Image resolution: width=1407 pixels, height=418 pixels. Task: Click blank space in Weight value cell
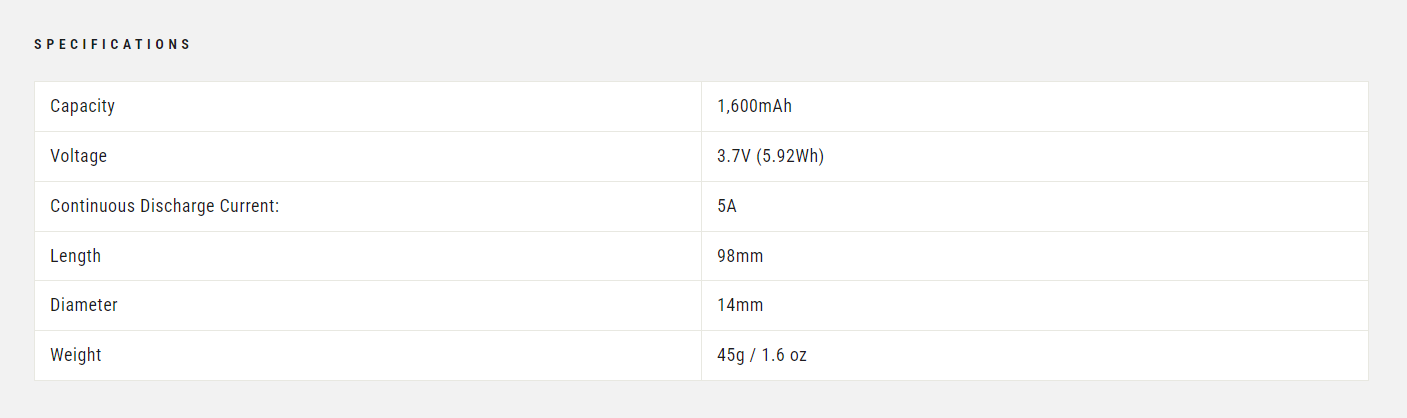tap(1090, 355)
